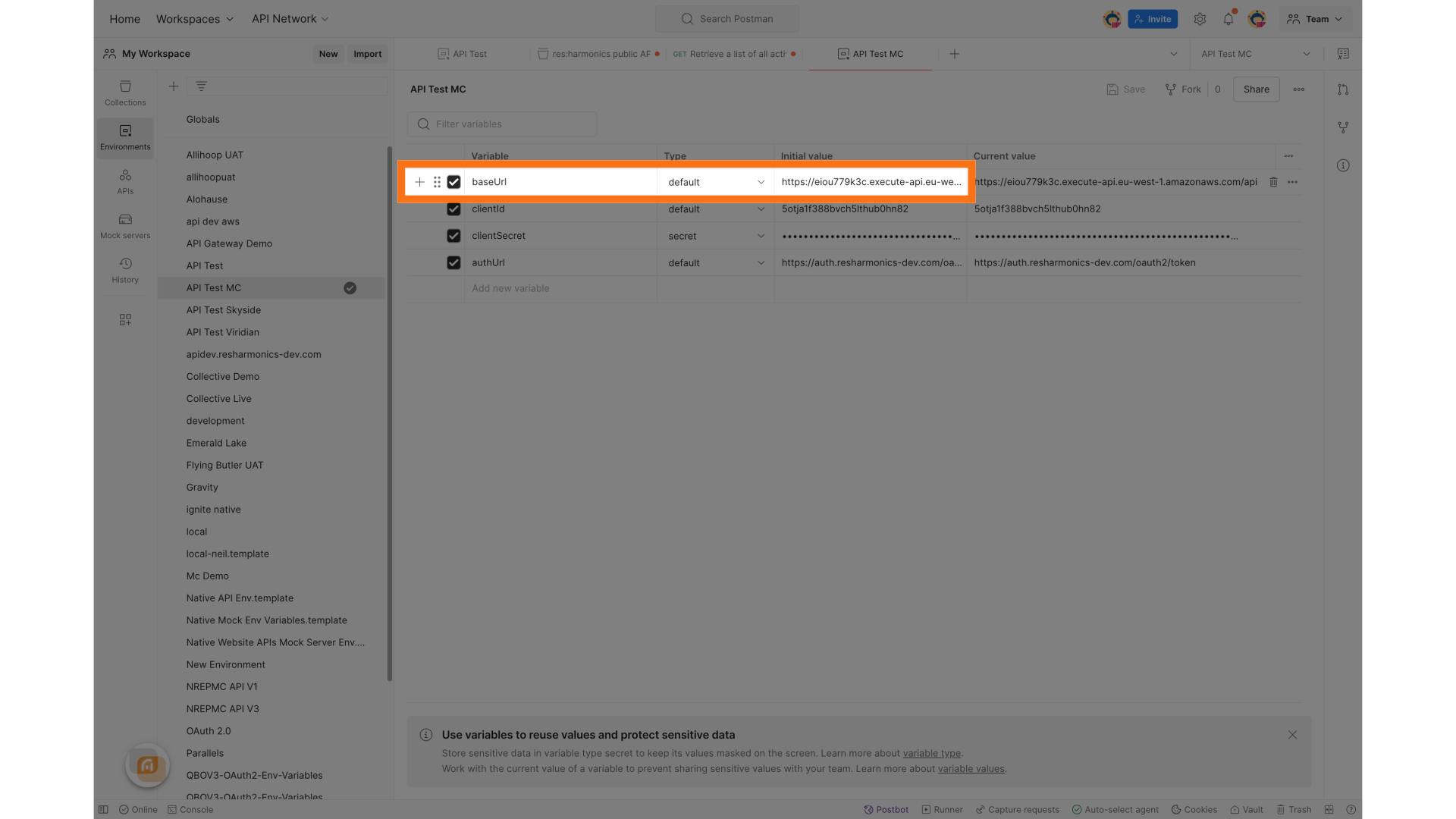Click the environment list scrollbar
1456x819 pixels.
click(x=390, y=413)
